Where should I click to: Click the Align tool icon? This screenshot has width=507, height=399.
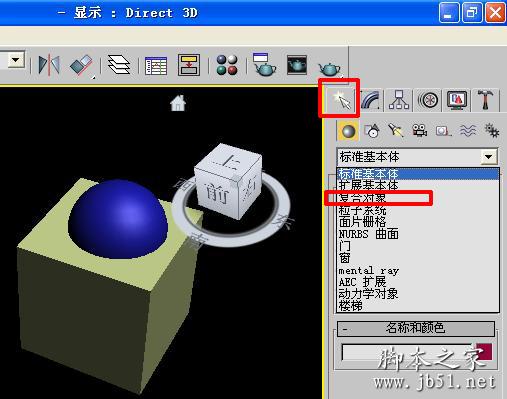pos(81,65)
